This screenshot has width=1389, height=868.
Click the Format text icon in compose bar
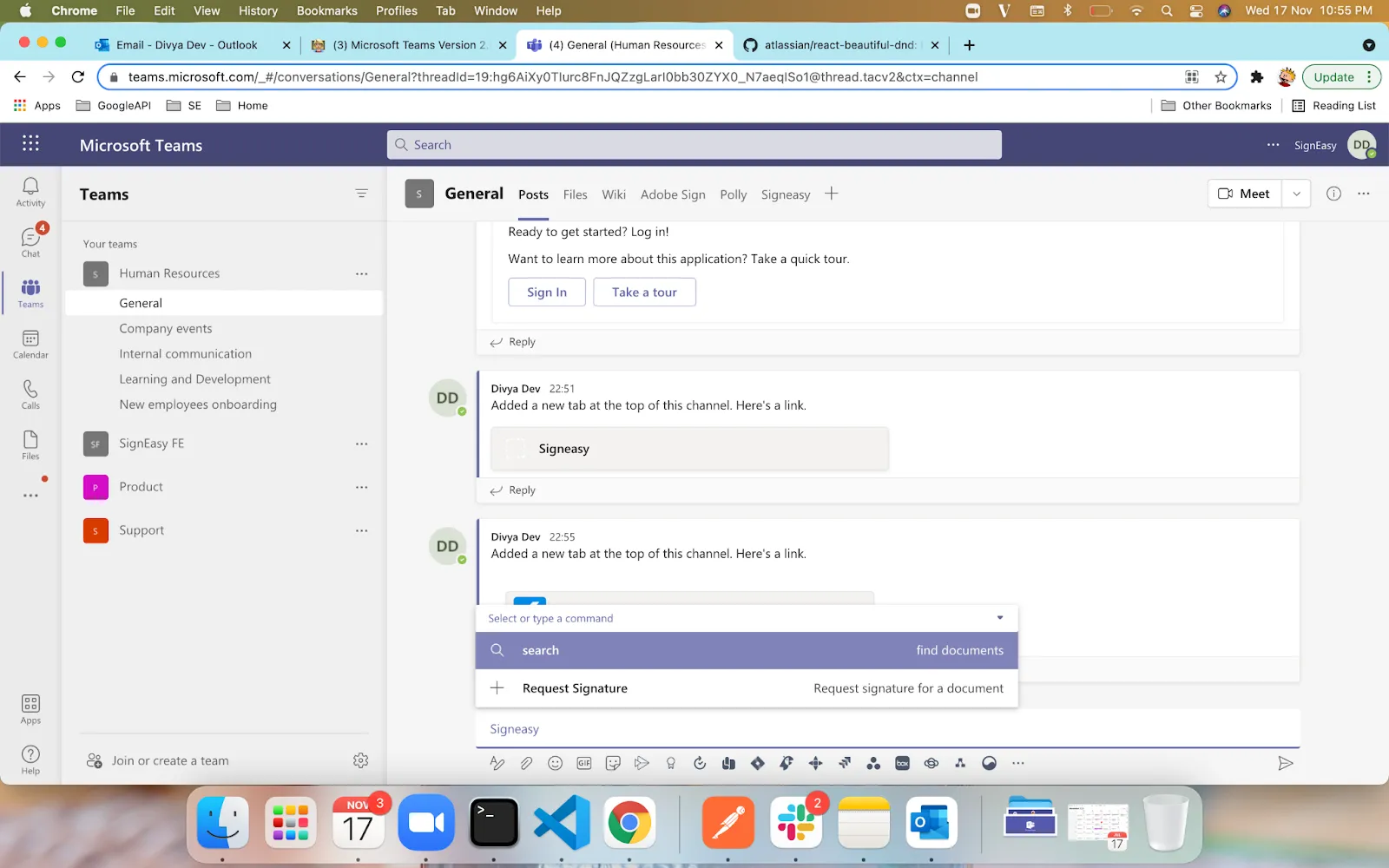(x=497, y=763)
